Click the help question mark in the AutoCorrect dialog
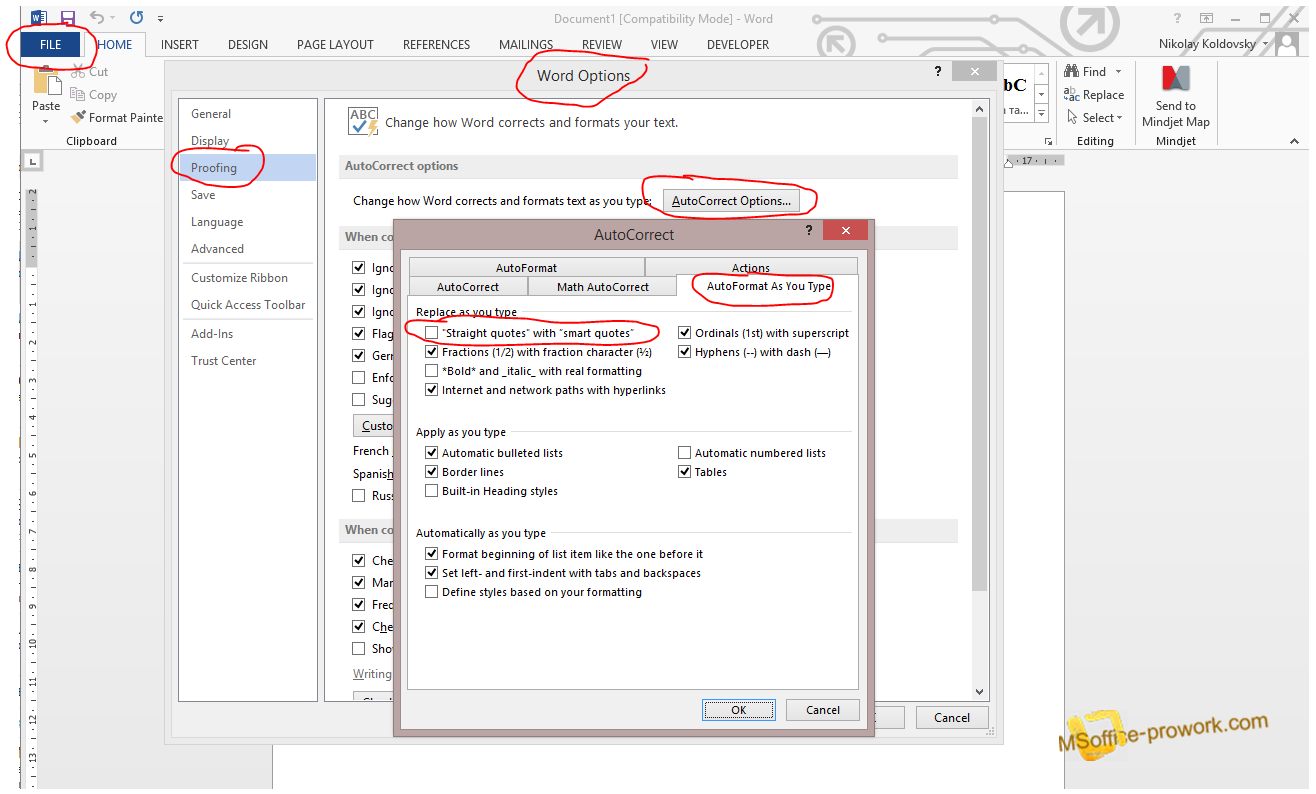This screenshot has height=794, width=1316. [x=809, y=231]
